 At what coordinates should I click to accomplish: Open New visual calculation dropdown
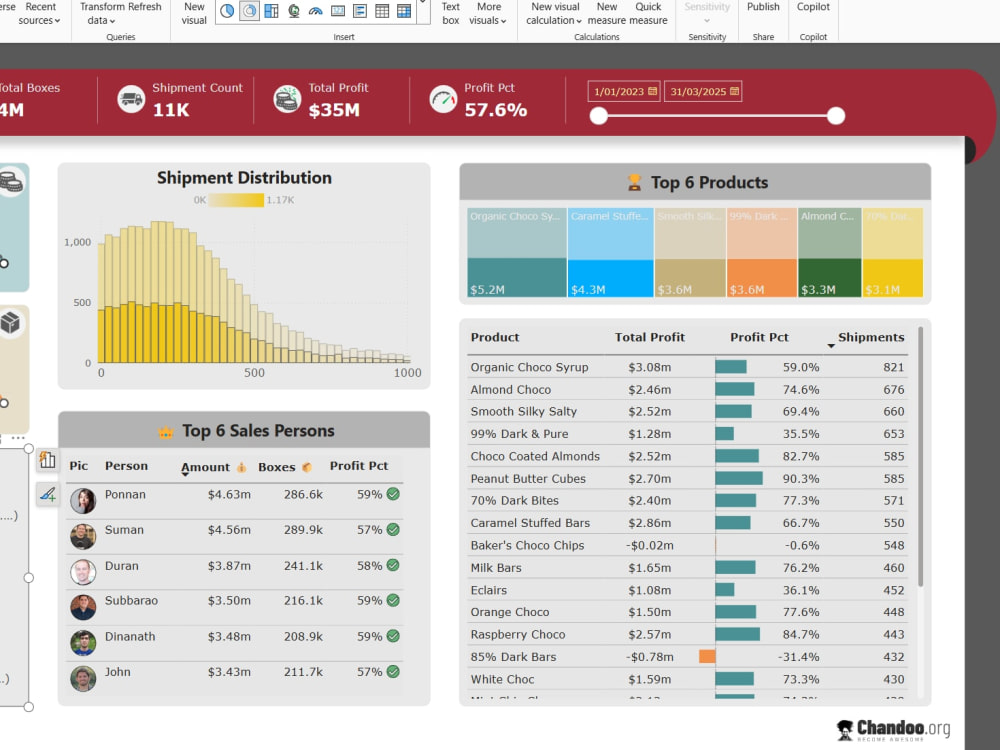[555, 13]
